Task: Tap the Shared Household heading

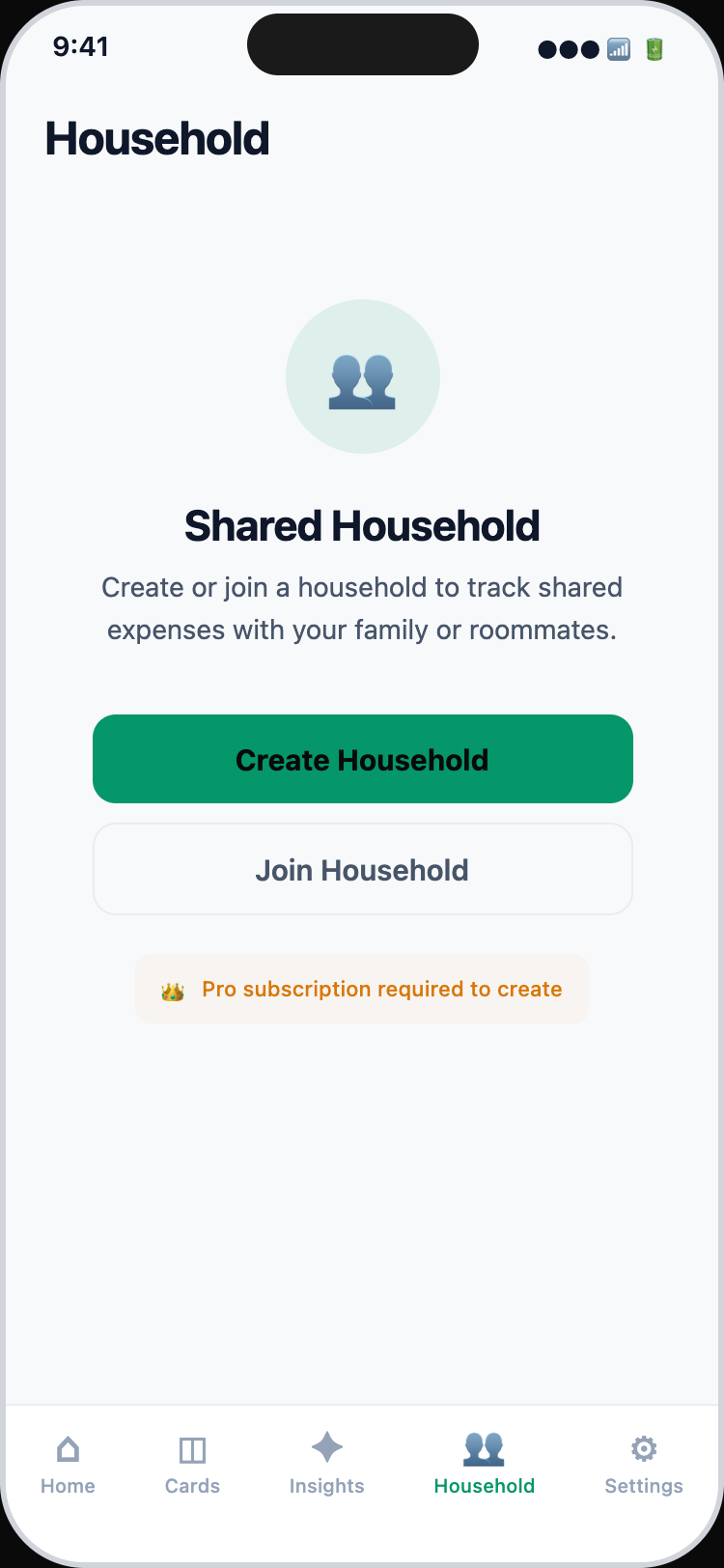Action: 362,526
